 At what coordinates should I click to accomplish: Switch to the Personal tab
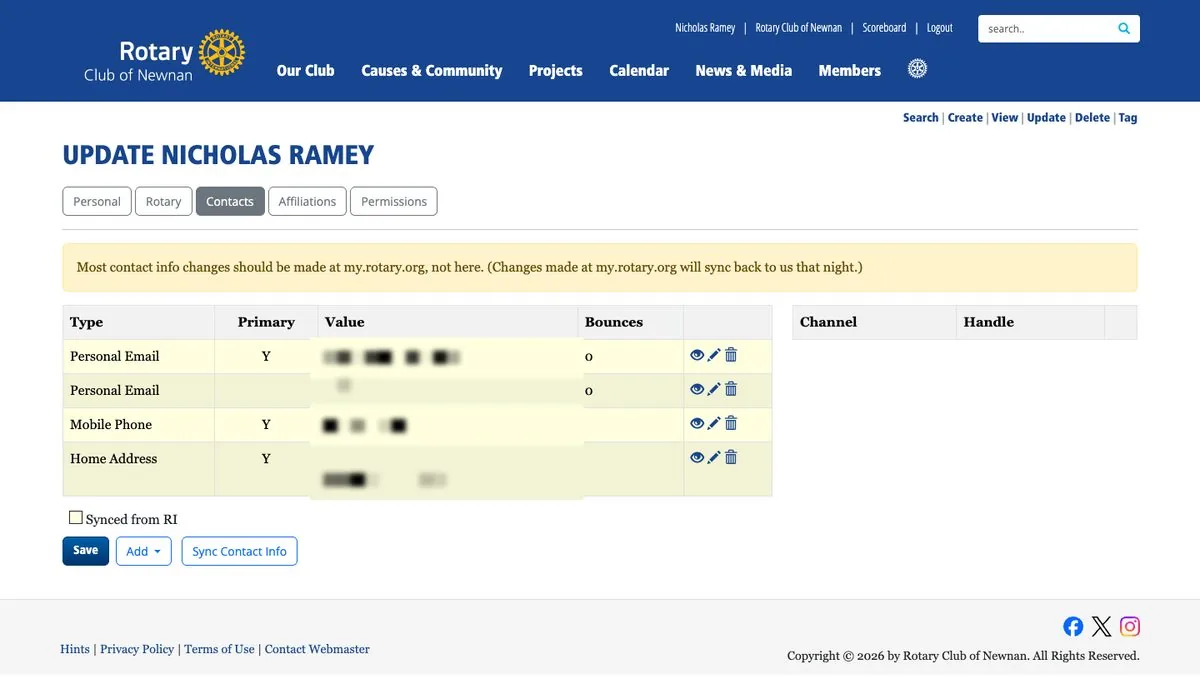97,201
